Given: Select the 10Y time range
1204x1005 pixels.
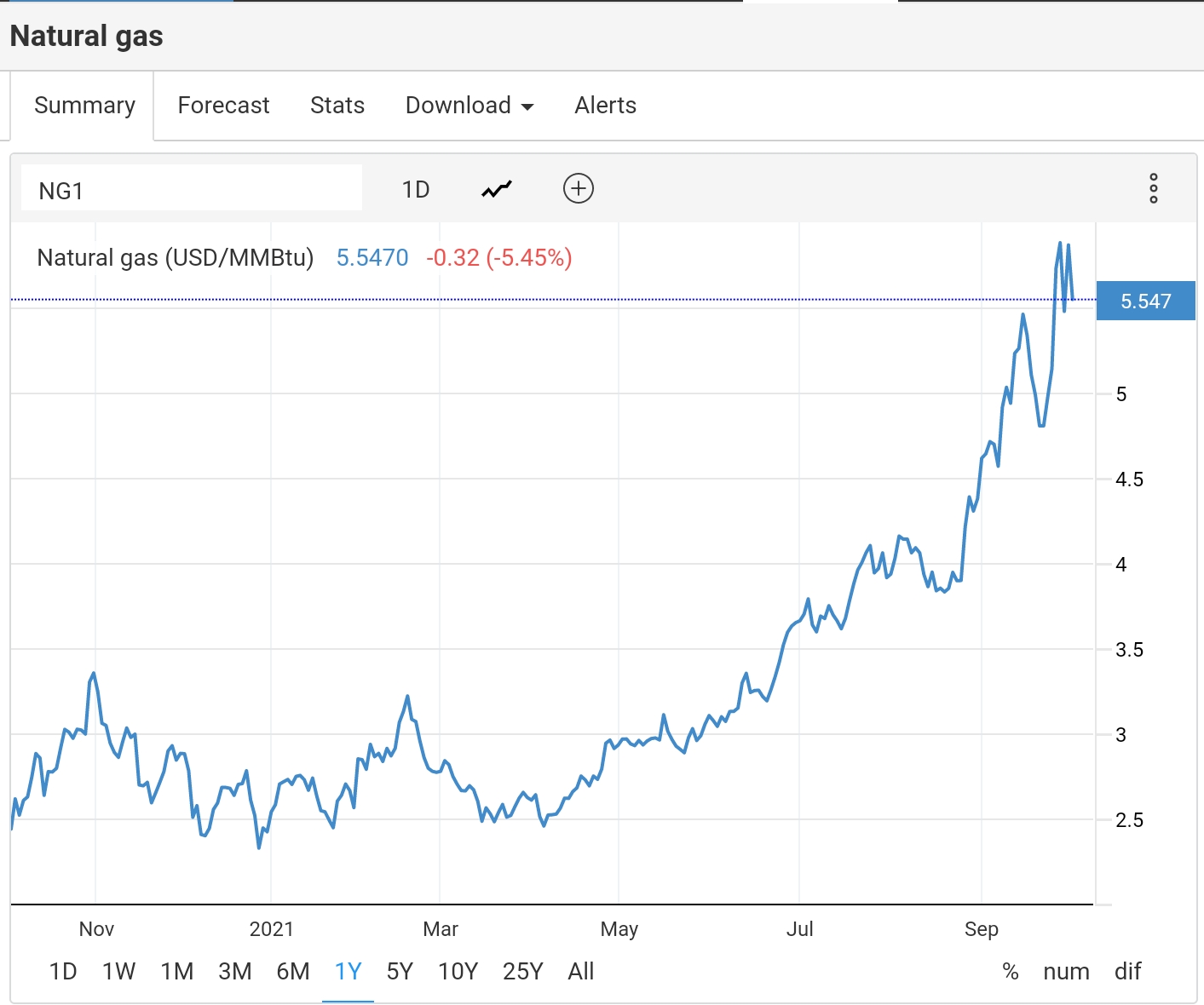Looking at the screenshot, I should pos(458,972).
